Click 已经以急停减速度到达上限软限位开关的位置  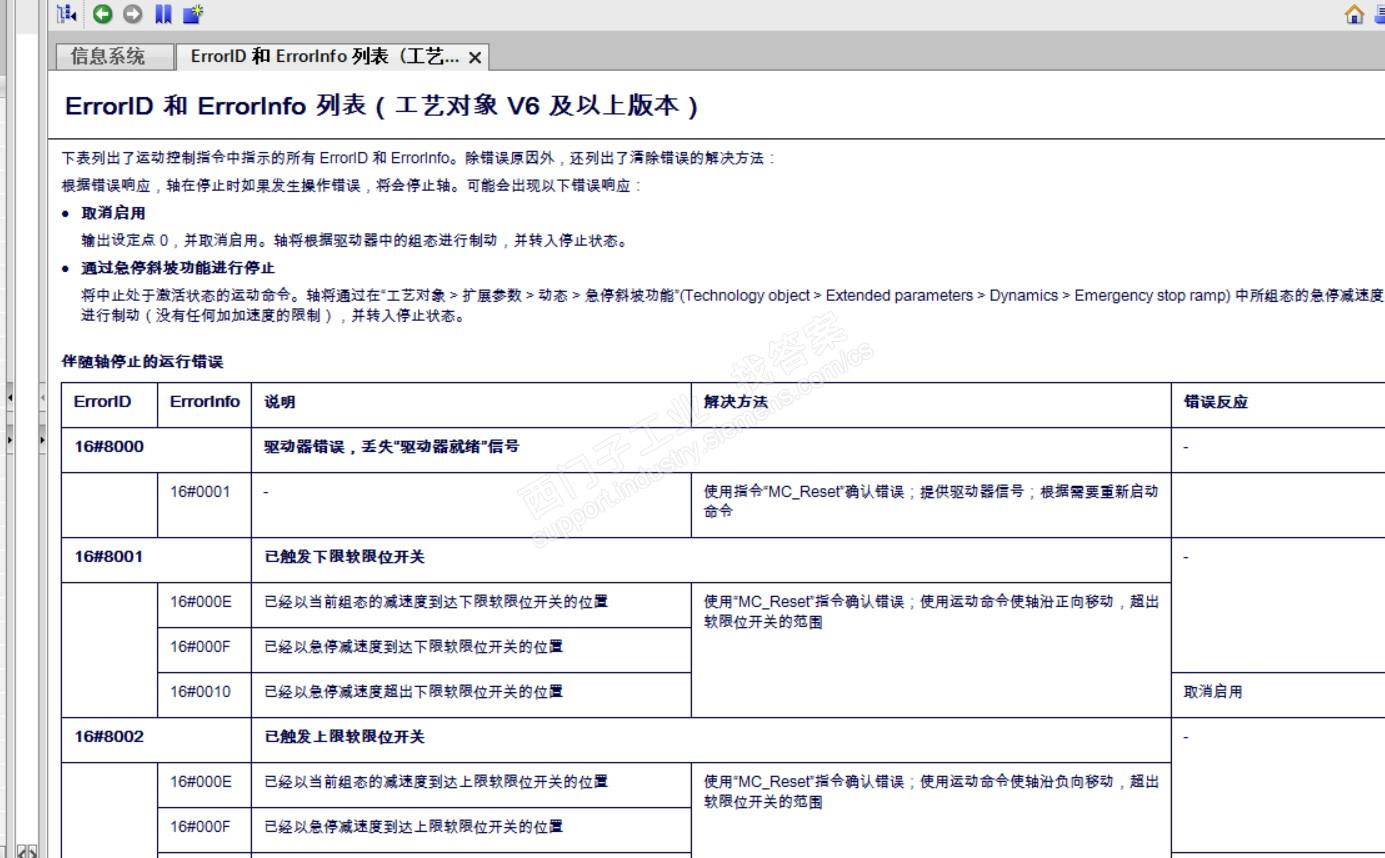(x=413, y=827)
